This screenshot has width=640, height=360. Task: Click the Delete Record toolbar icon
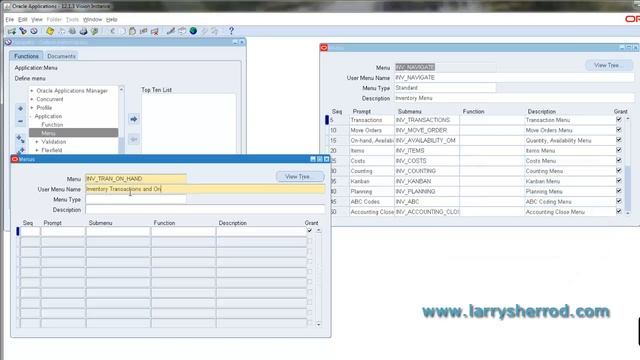pos(154,31)
